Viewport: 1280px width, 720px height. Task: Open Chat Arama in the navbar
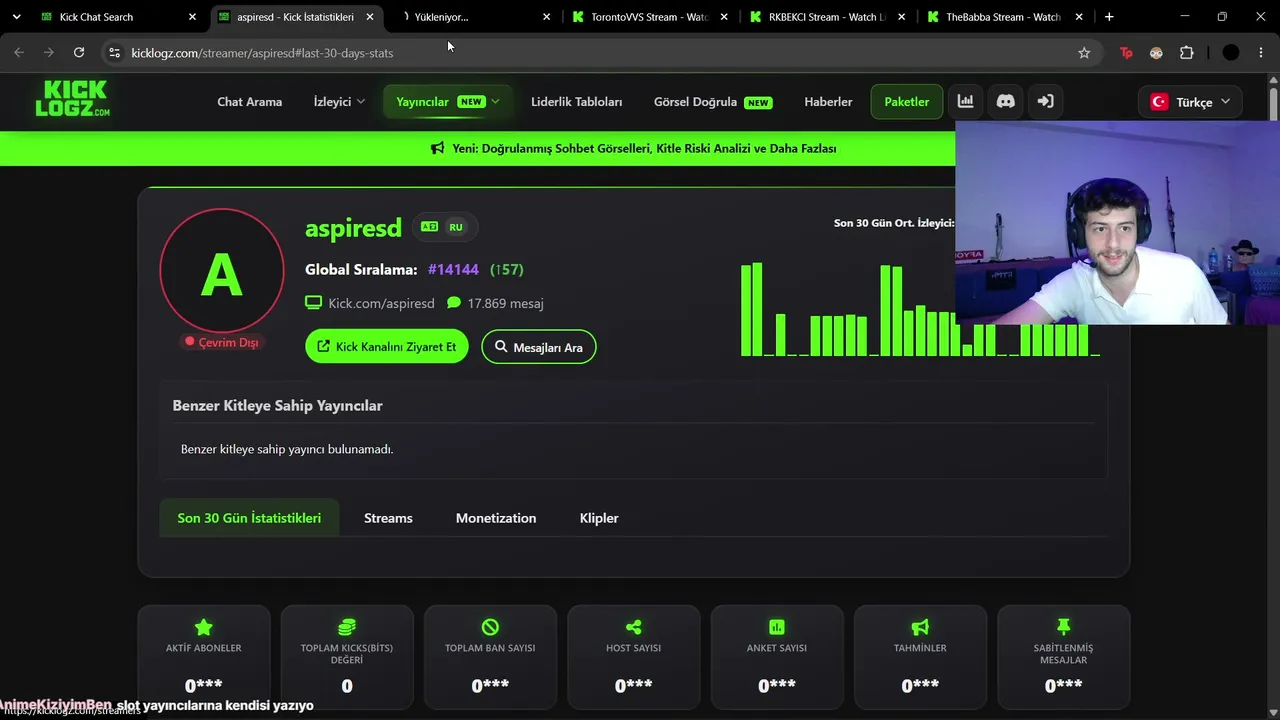pos(249,101)
